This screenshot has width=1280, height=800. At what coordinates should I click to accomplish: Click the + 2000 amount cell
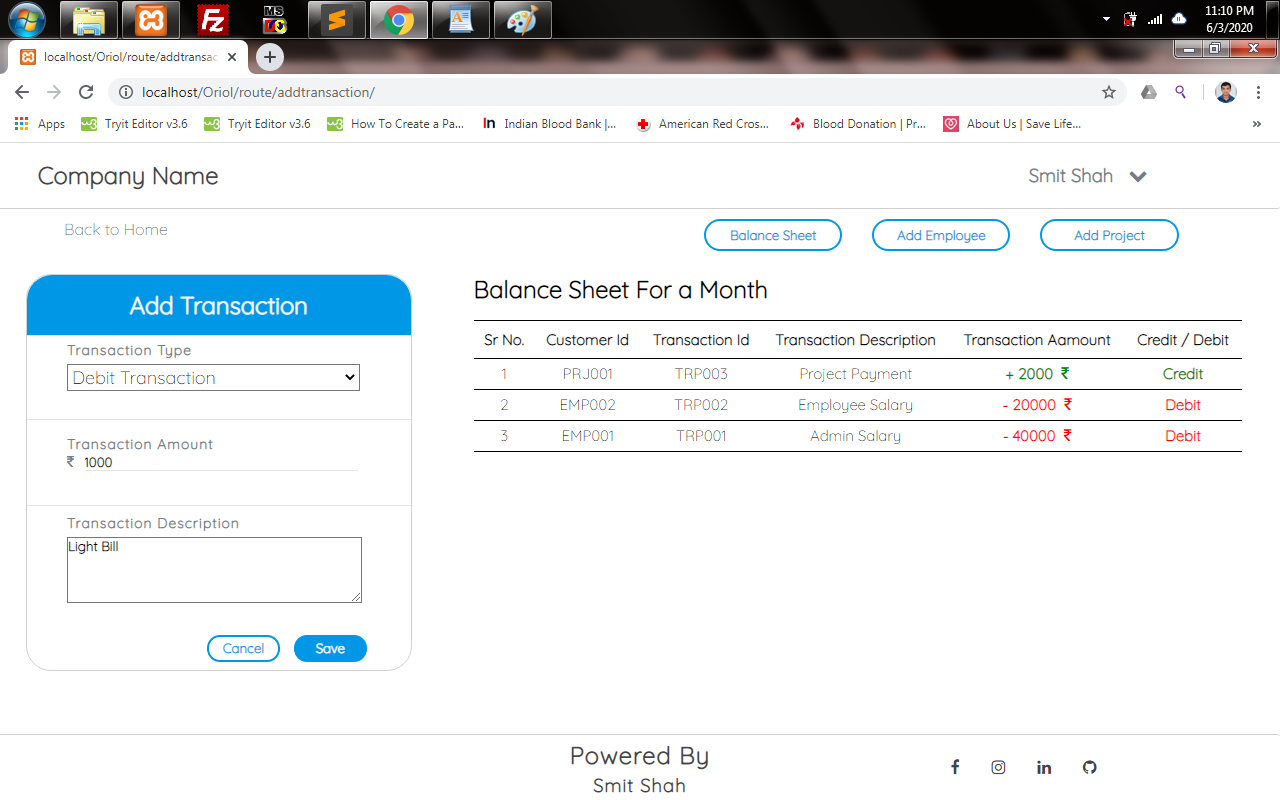point(1037,374)
